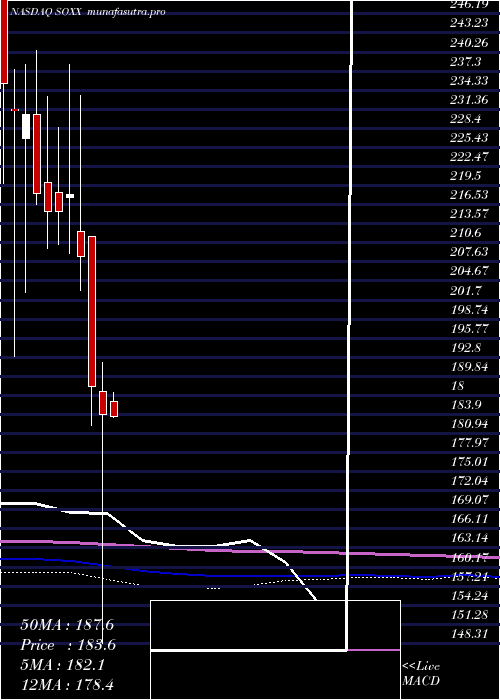Select the 180.94 axis value
Image resolution: width=500 pixels, height=700 pixels.
pos(469,424)
